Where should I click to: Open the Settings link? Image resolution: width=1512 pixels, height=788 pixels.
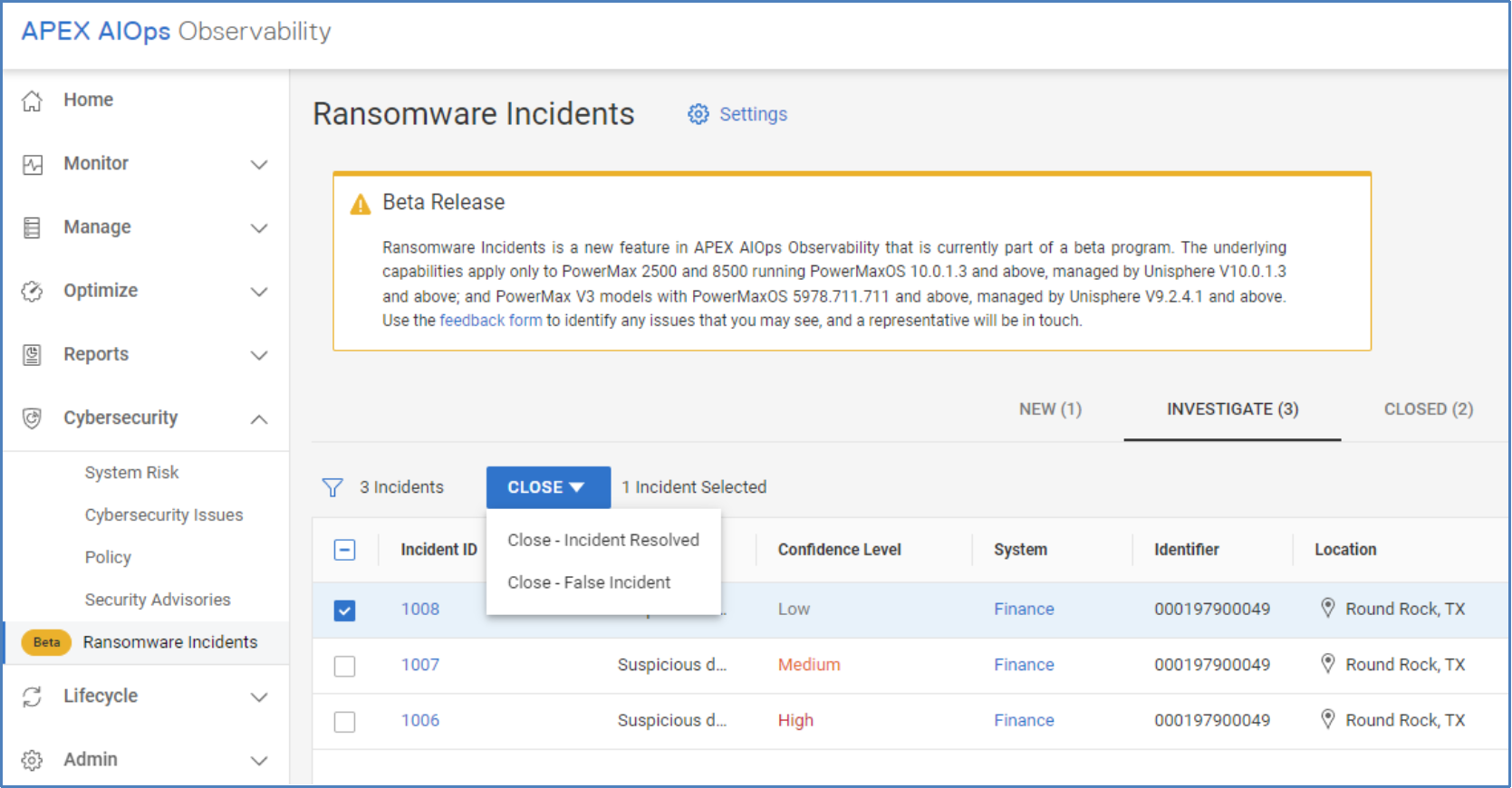click(x=753, y=114)
